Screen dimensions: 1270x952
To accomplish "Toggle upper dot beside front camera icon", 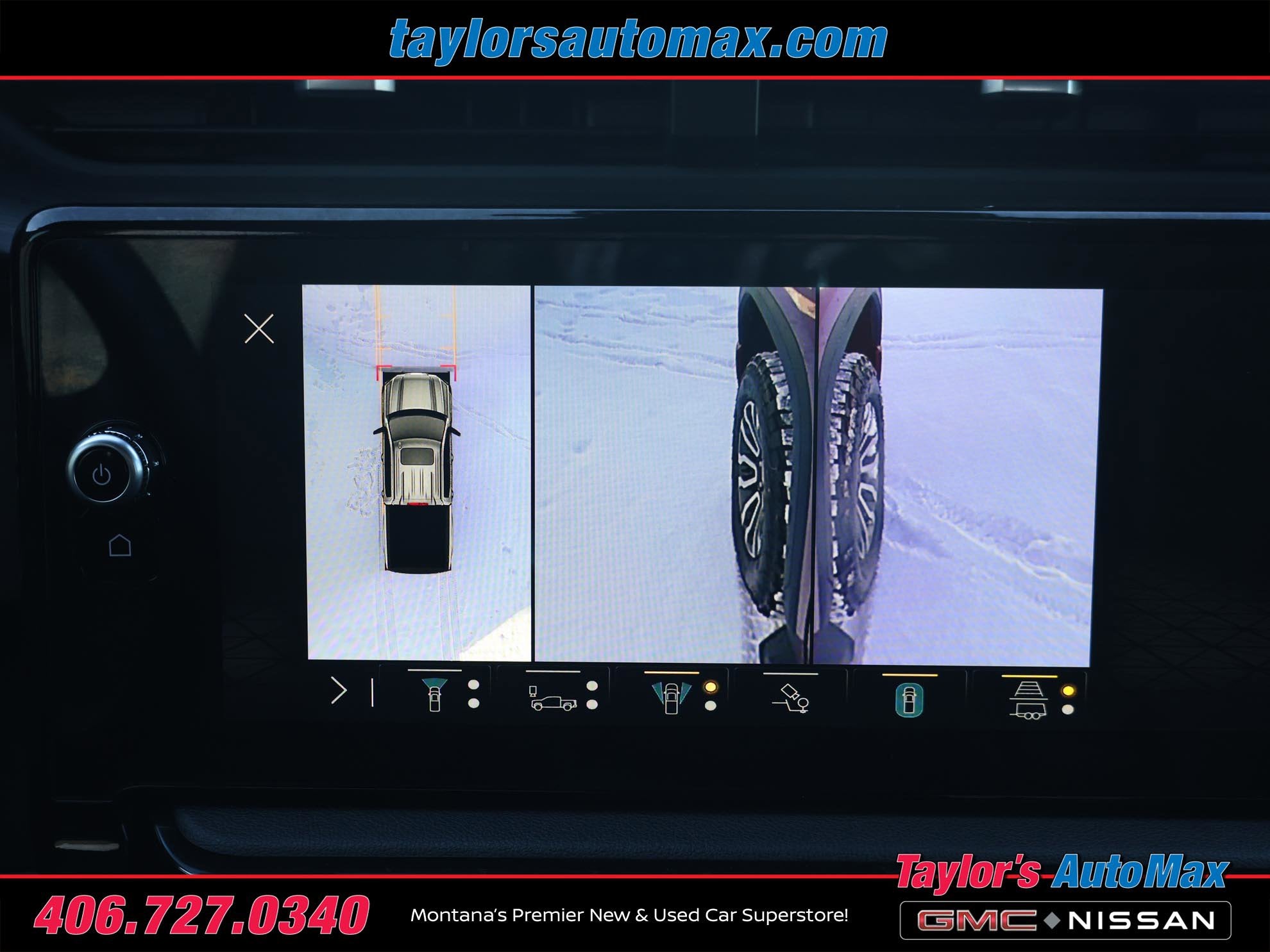I will point(473,685).
